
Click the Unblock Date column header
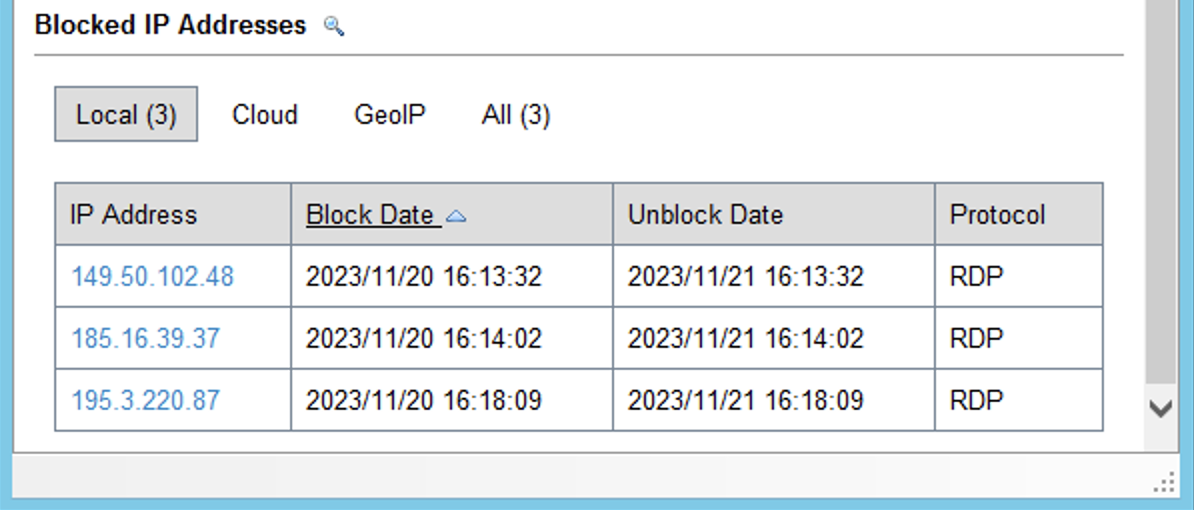[705, 215]
